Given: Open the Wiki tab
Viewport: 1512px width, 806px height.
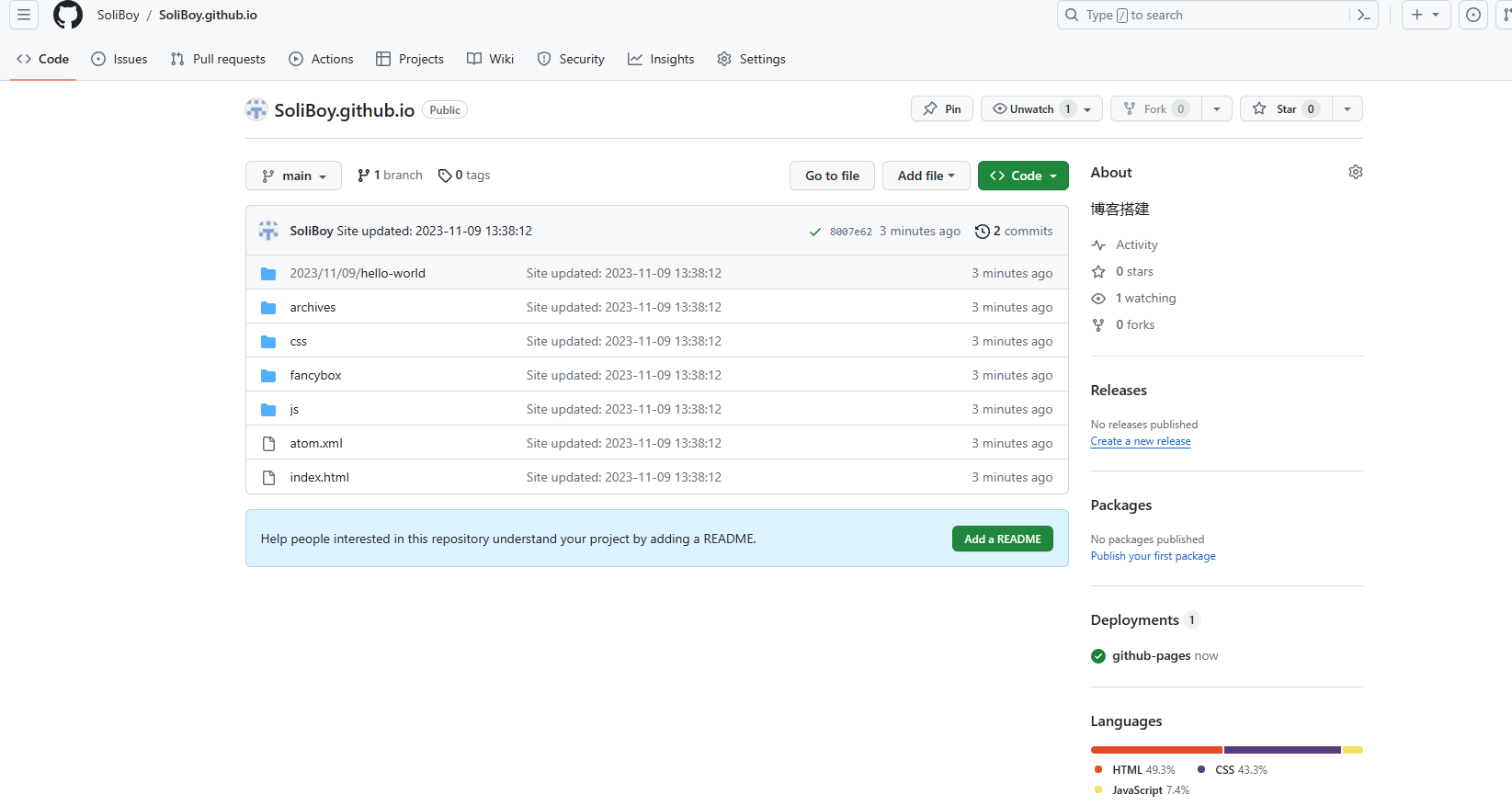Looking at the screenshot, I should coord(491,59).
